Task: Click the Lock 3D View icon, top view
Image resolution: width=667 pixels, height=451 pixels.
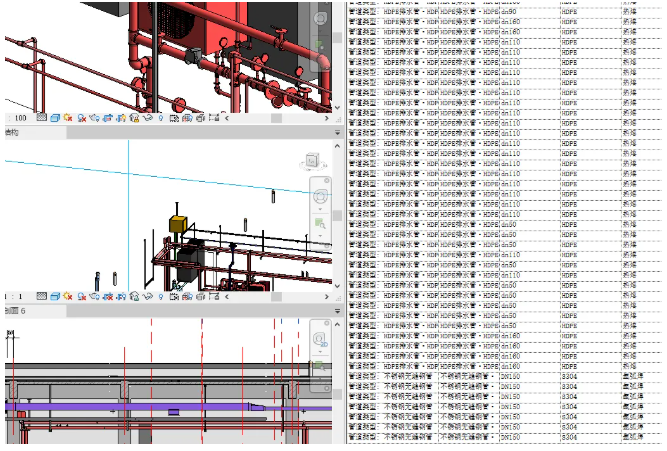Action: click(x=134, y=118)
